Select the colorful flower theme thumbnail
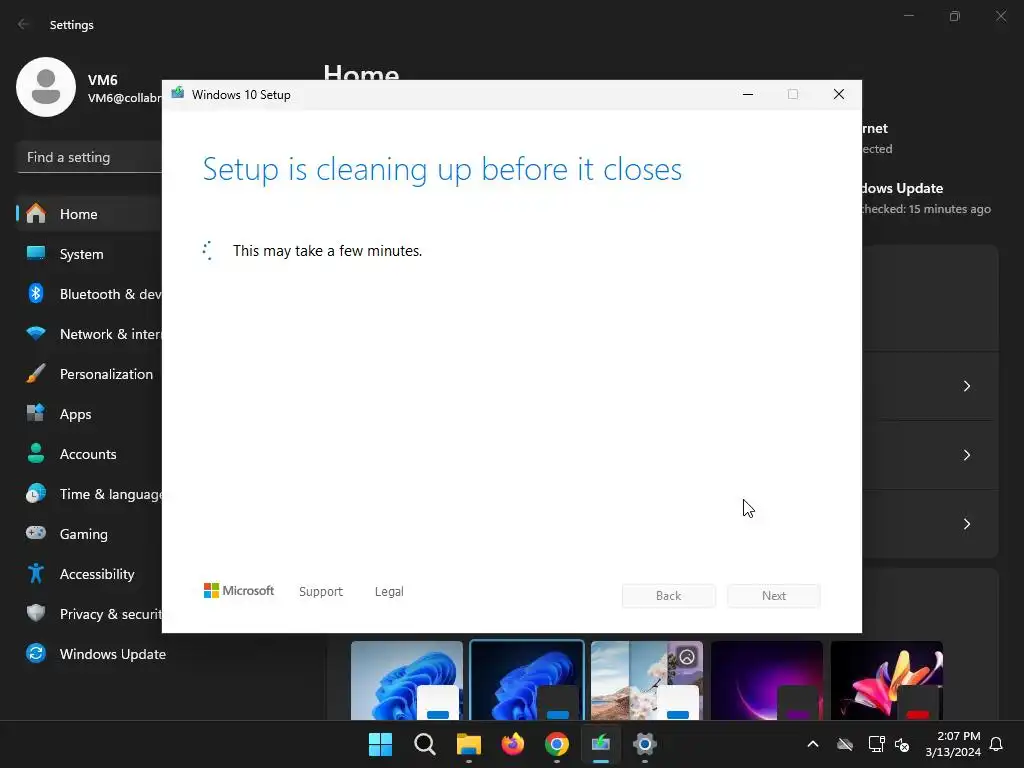 click(887, 680)
